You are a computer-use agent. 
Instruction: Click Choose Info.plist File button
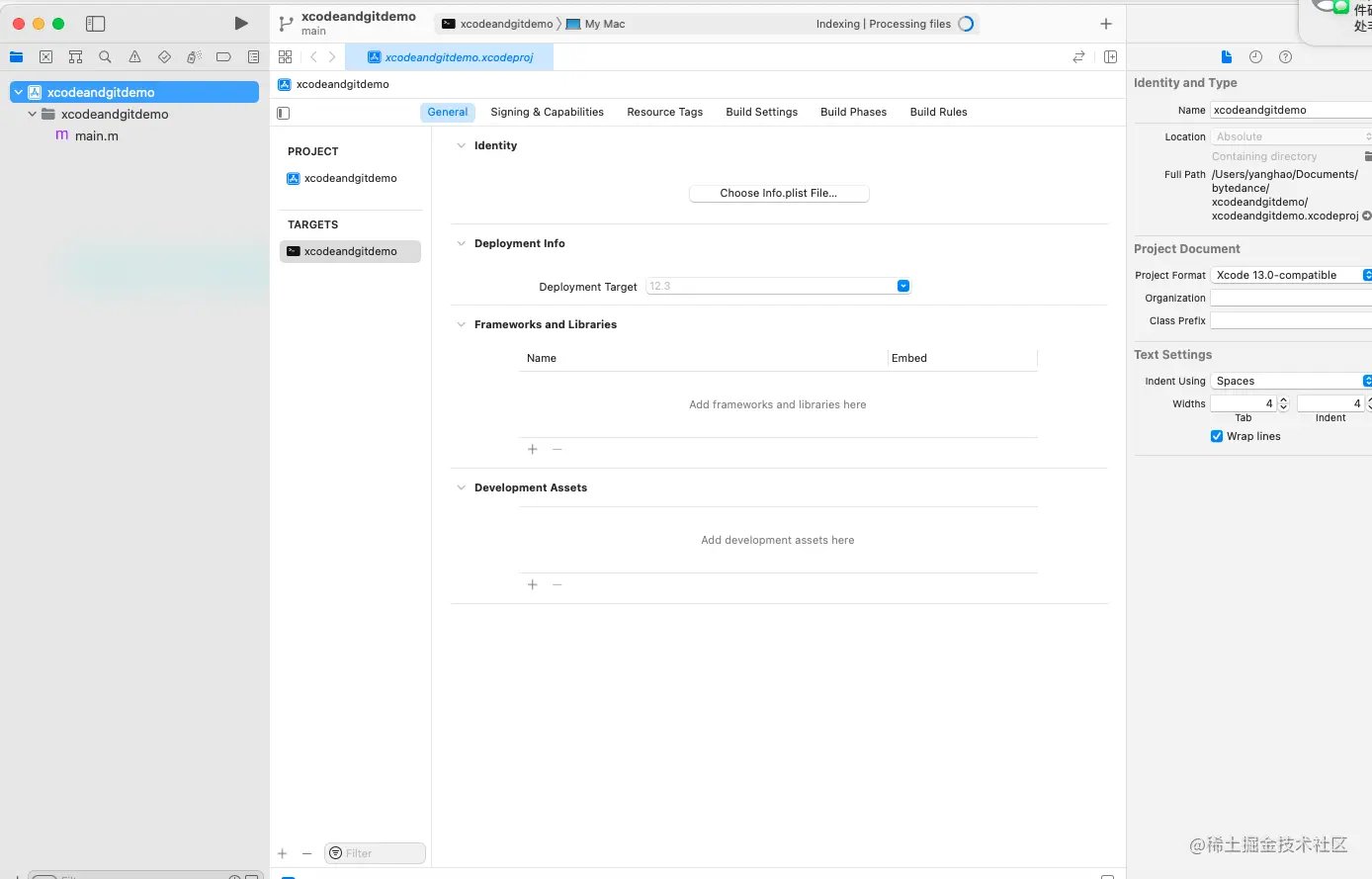click(x=779, y=193)
